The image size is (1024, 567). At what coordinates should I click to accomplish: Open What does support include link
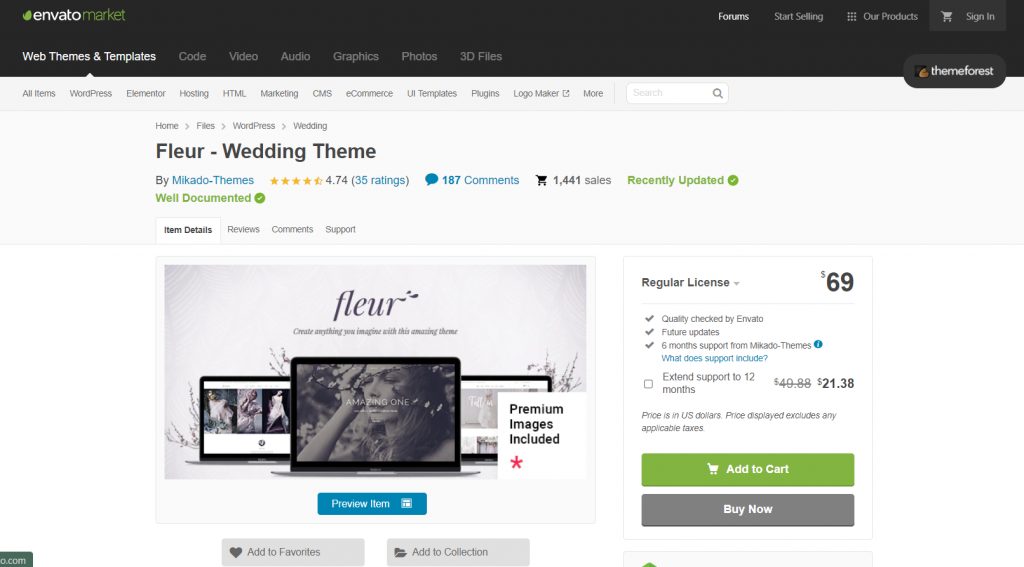pyautogui.click(x=714, y=358)
